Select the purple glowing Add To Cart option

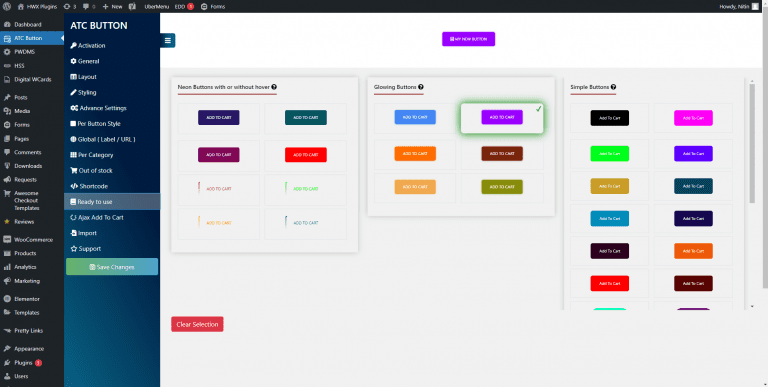tap(502, 117)
